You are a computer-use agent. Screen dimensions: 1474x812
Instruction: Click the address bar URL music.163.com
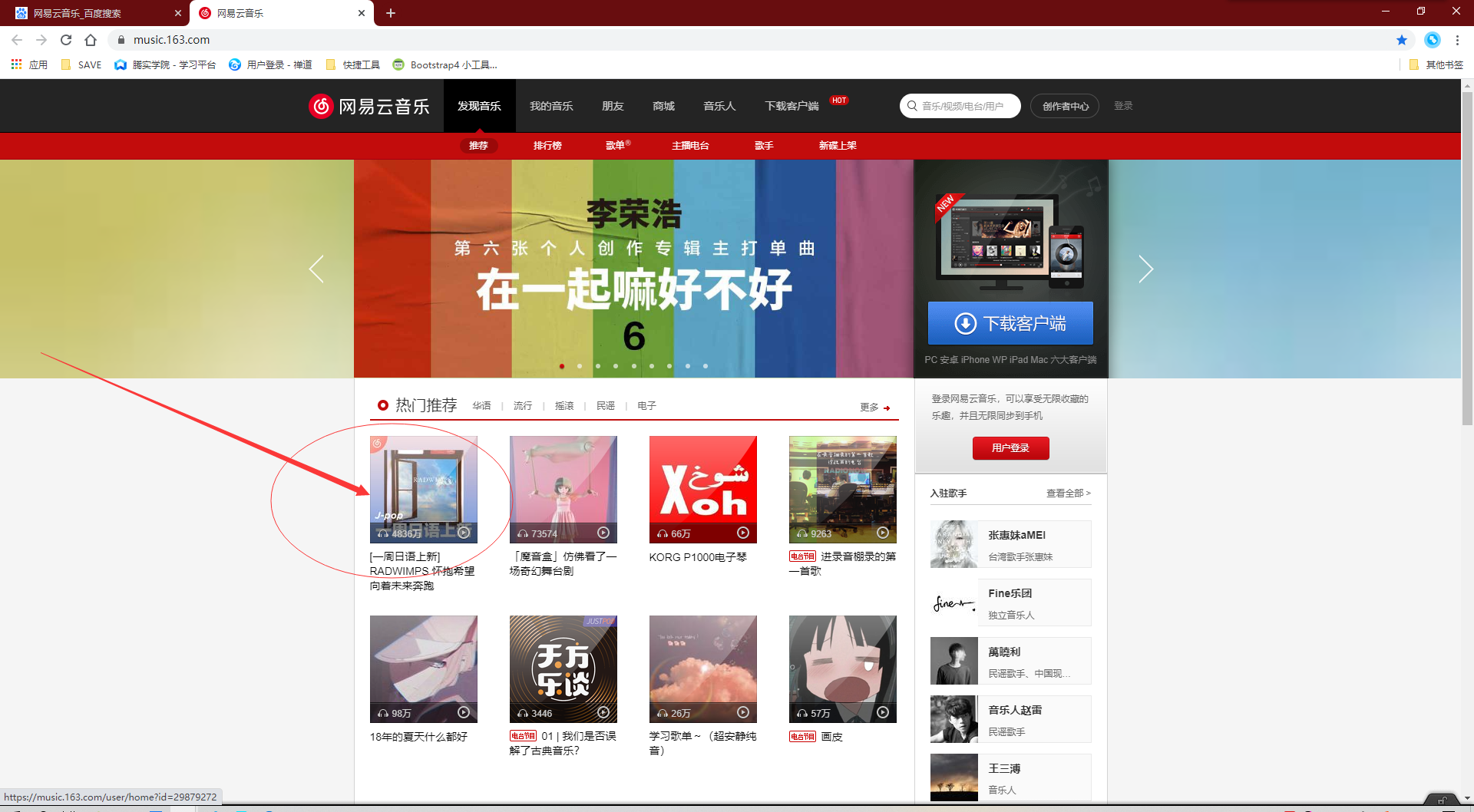[171, 40]
